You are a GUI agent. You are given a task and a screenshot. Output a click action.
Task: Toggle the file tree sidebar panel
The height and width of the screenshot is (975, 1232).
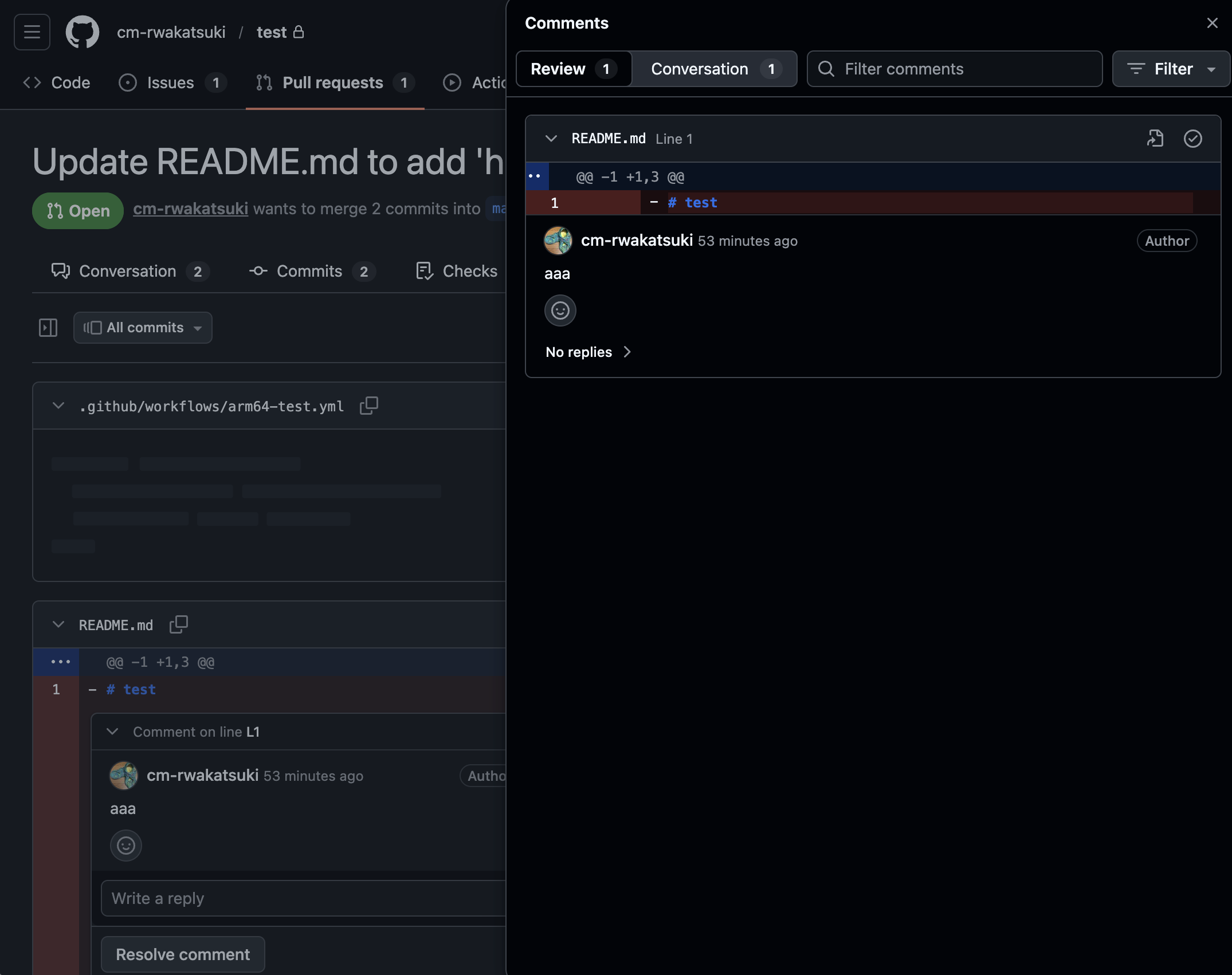pyautogui.click(x=48, y=328)
